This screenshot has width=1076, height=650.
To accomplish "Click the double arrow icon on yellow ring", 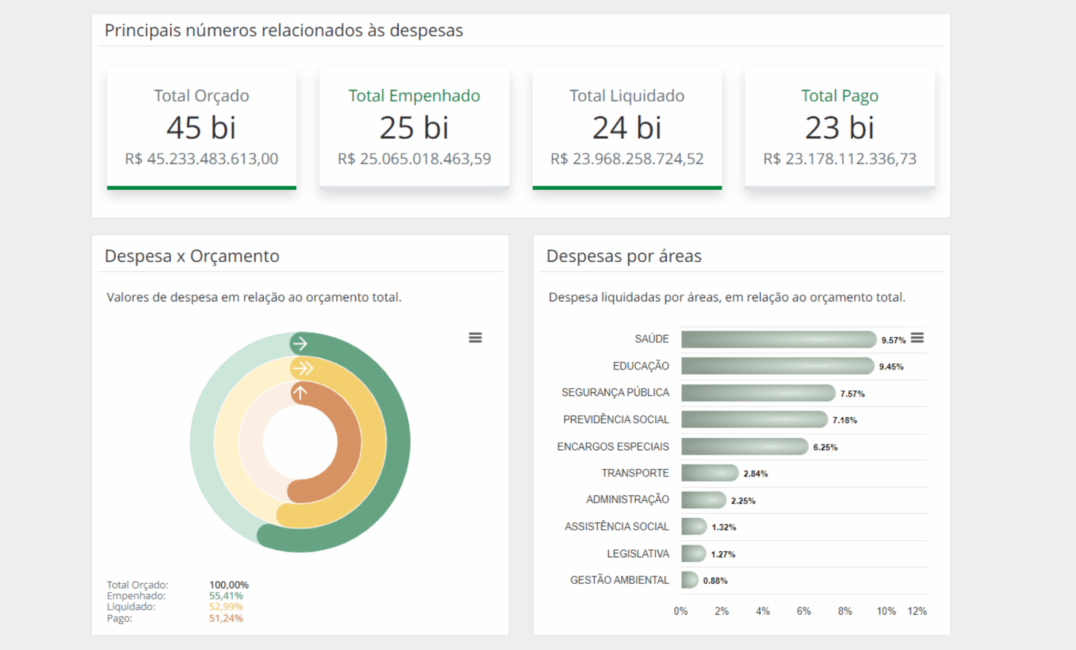I will [301, 369].
